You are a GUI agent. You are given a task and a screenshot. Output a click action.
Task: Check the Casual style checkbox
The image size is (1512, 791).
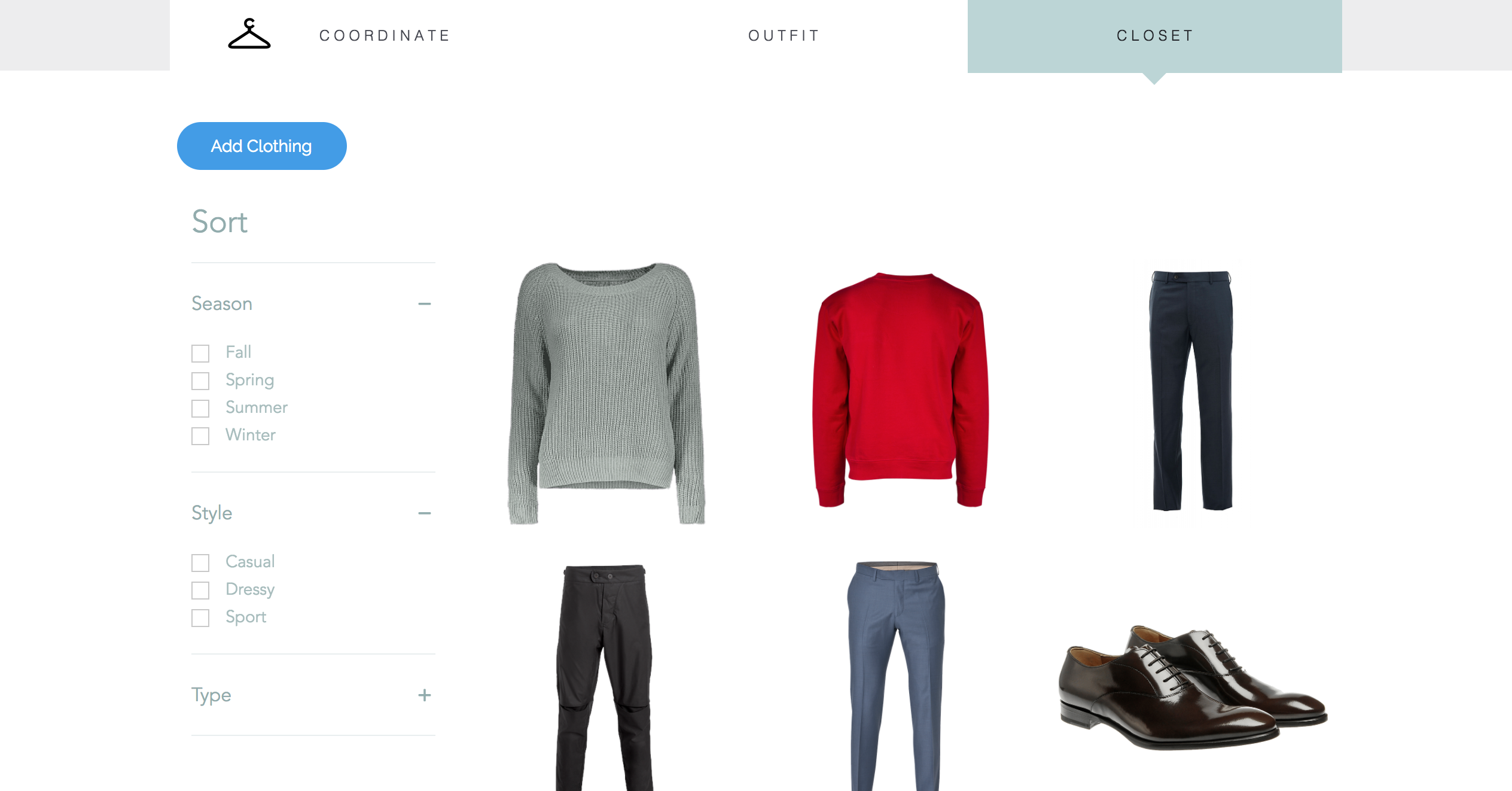coord(200,562)
